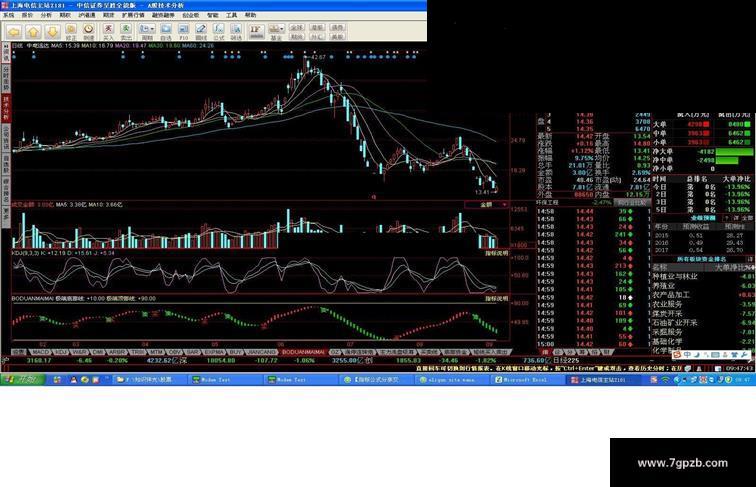Switch to the SAR indicator tab
The image size is (756, 487).
pos(193,352)
